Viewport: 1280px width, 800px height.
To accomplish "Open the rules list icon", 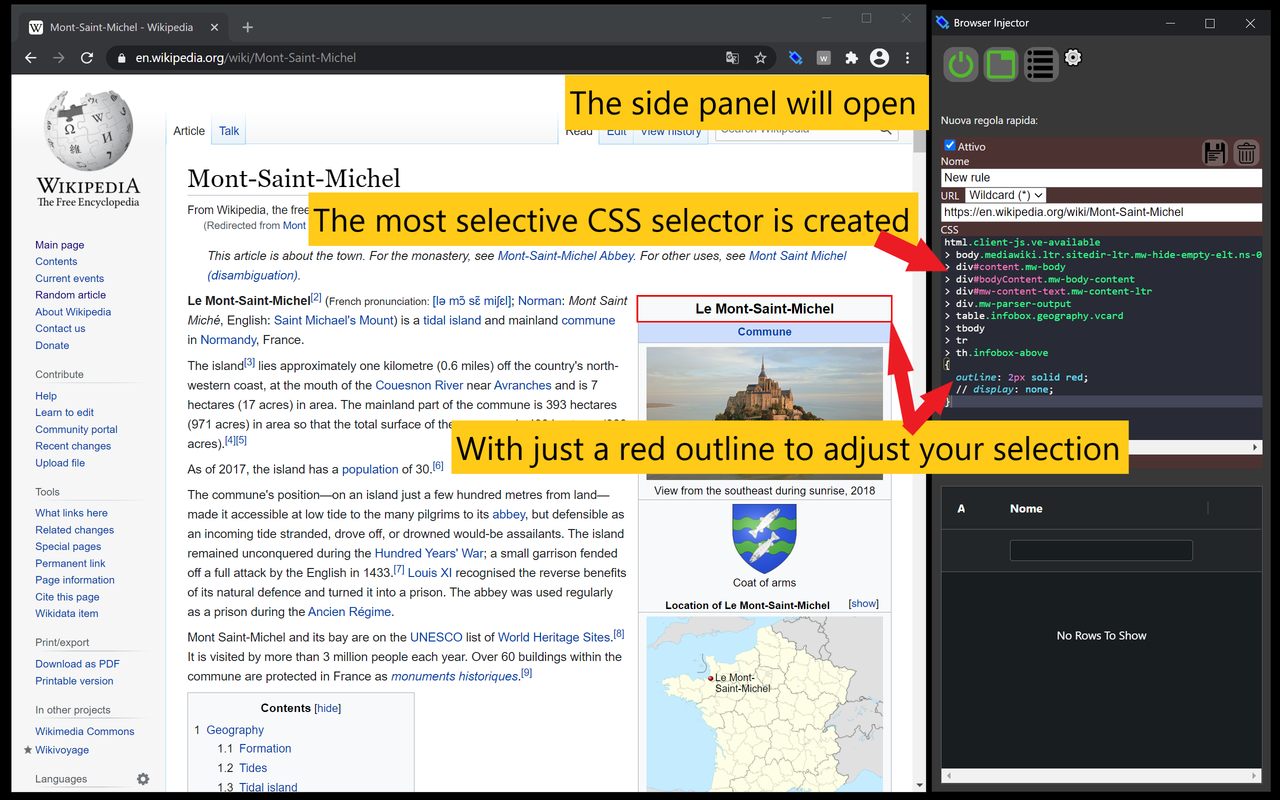I will click(x=1040, y=63).
